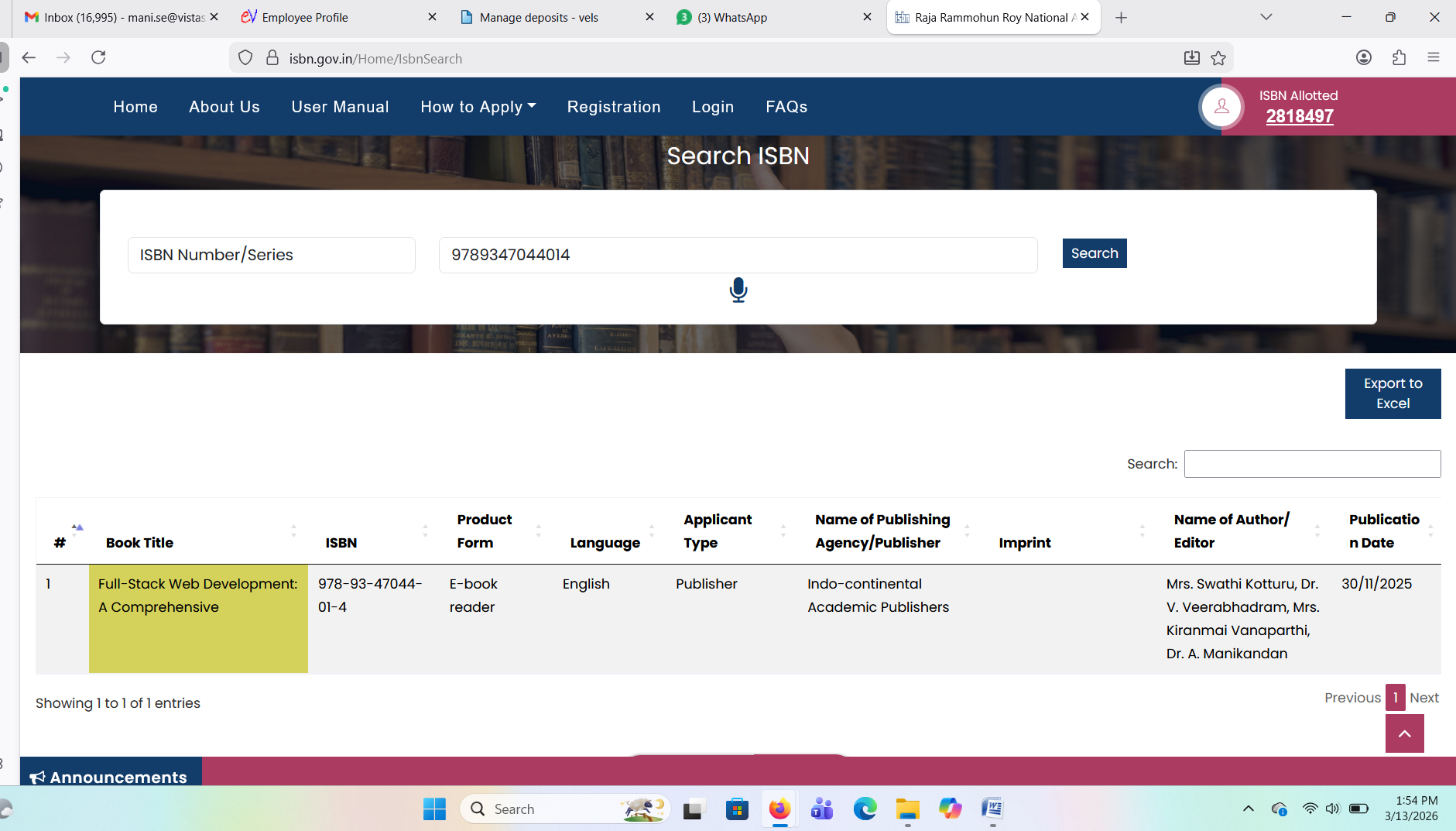Click the user avatar beside ISBN Allotted
Screen dimensions: 1456x831
click(x=1221, y=107)
